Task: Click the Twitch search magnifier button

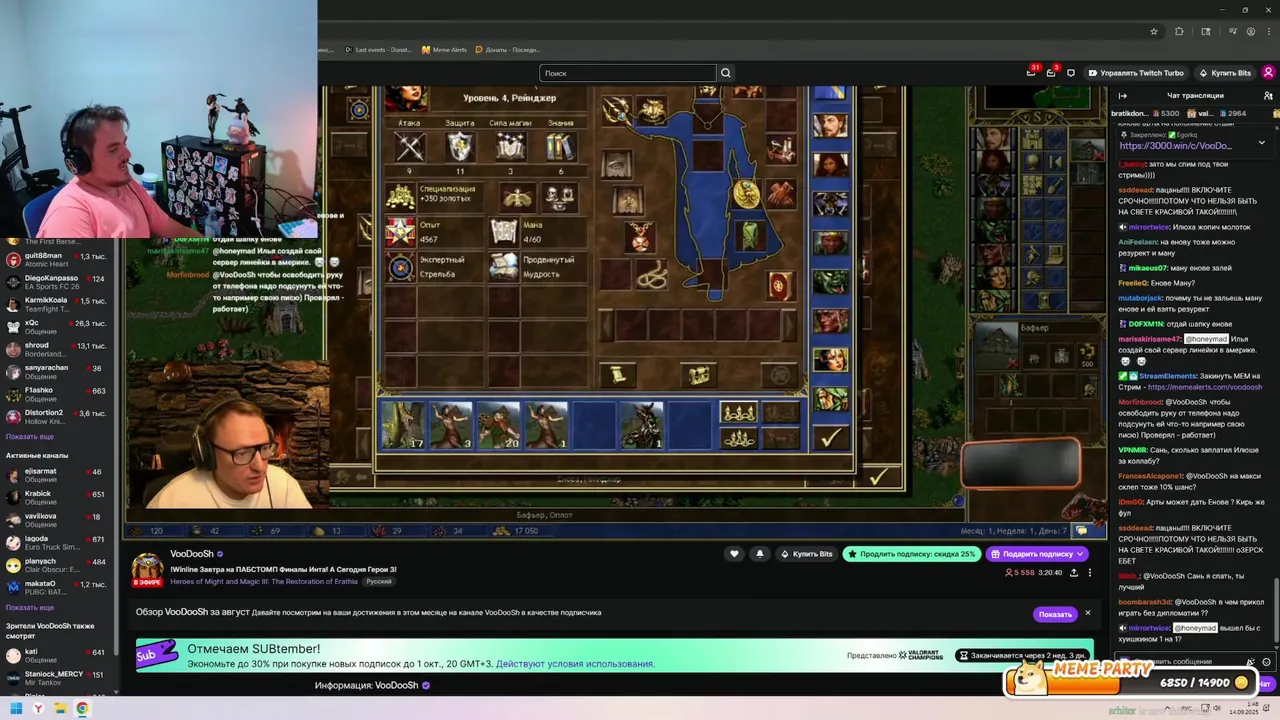Action: [x=726, y=73]
